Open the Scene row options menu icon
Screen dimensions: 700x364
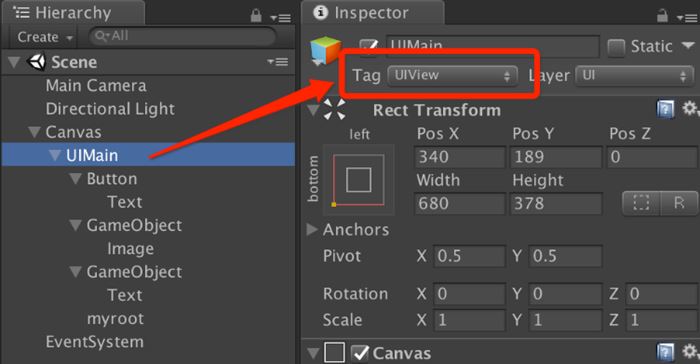(278, 62)
